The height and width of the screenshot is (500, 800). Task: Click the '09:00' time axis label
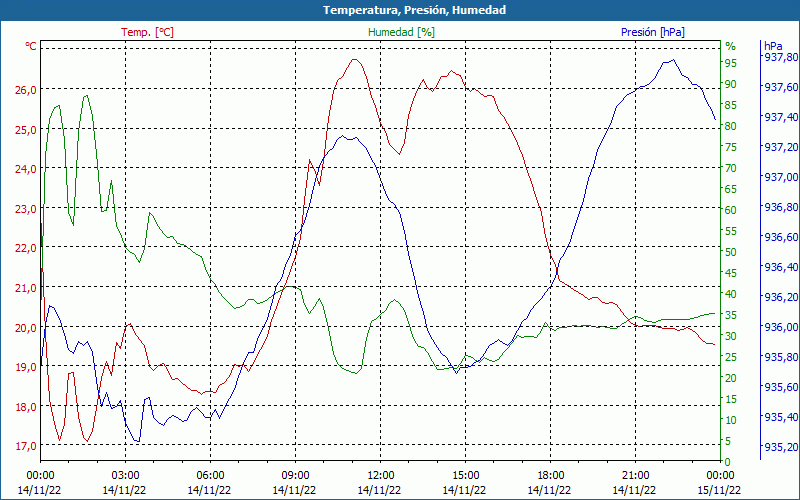click(x=295, y=475)
